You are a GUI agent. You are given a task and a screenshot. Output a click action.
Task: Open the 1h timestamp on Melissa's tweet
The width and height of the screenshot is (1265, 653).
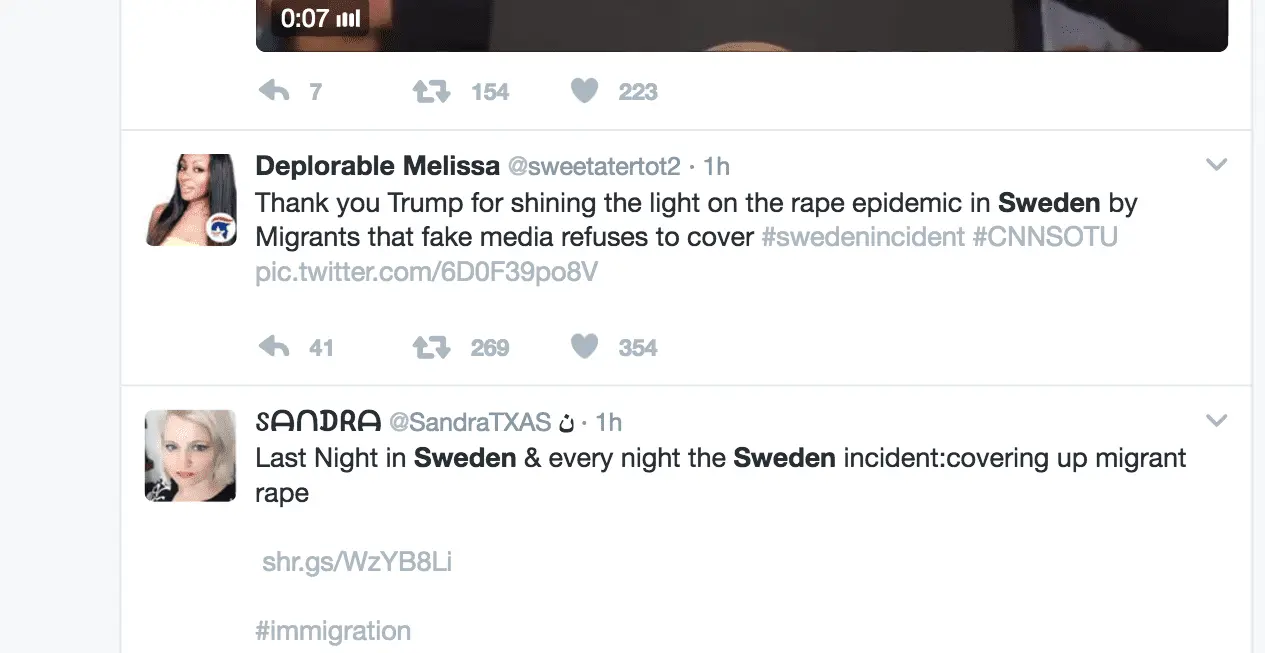click(717, 166)
